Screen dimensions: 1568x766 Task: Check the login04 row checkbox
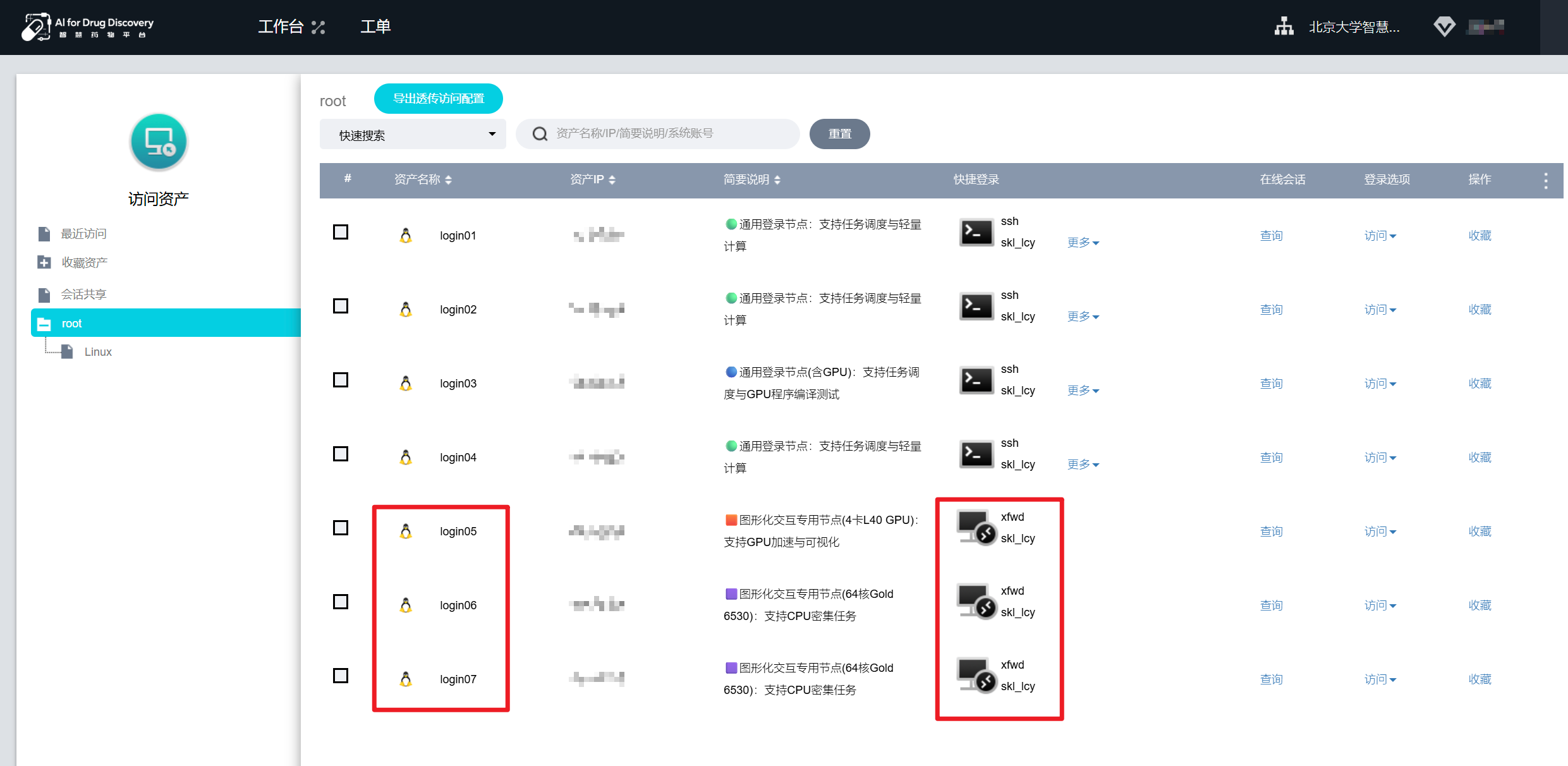341,454
